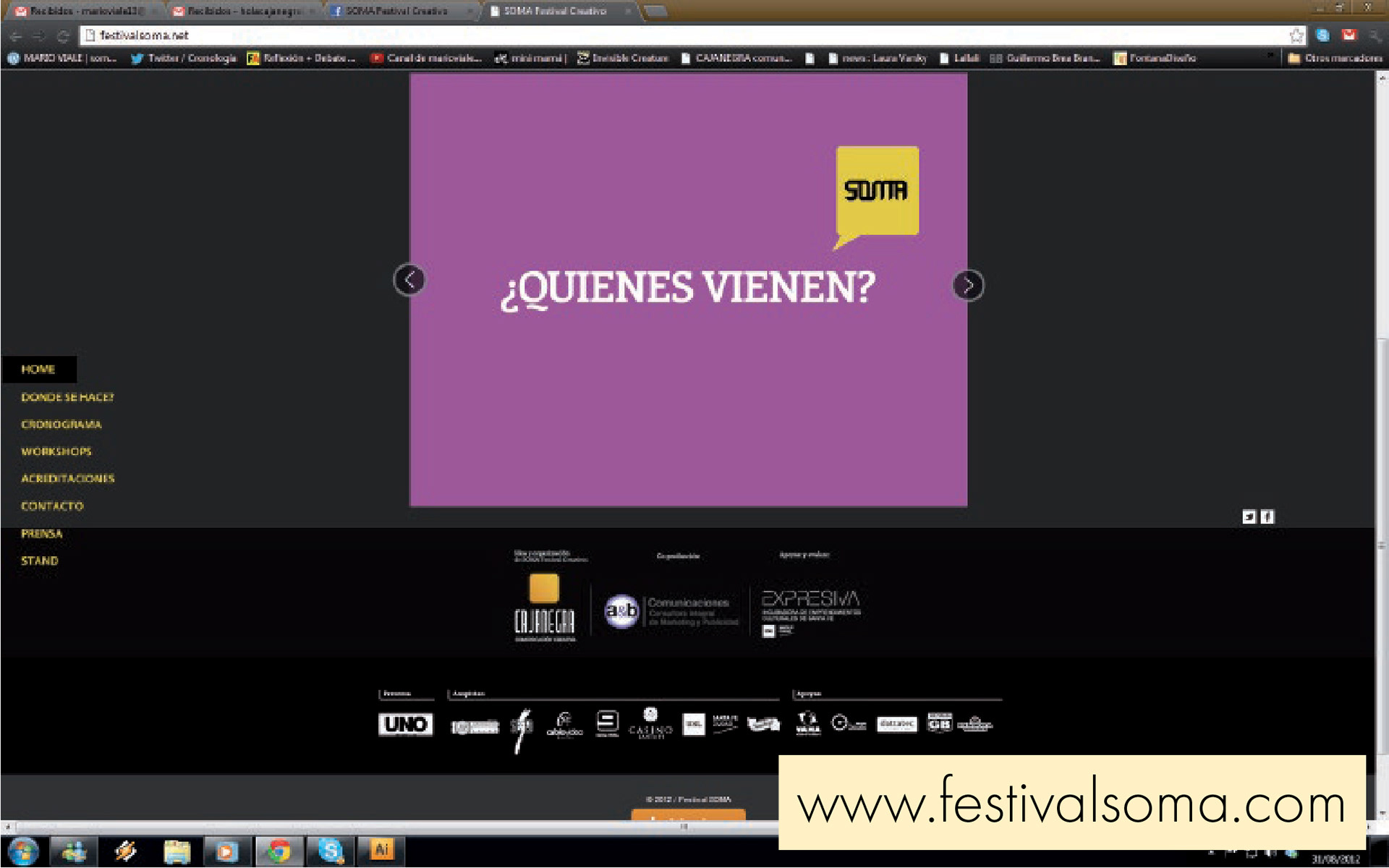Click the UNO sponsor logo
Screen dimensions: 1389x868
pyautogui.click(x=405, y=724)
